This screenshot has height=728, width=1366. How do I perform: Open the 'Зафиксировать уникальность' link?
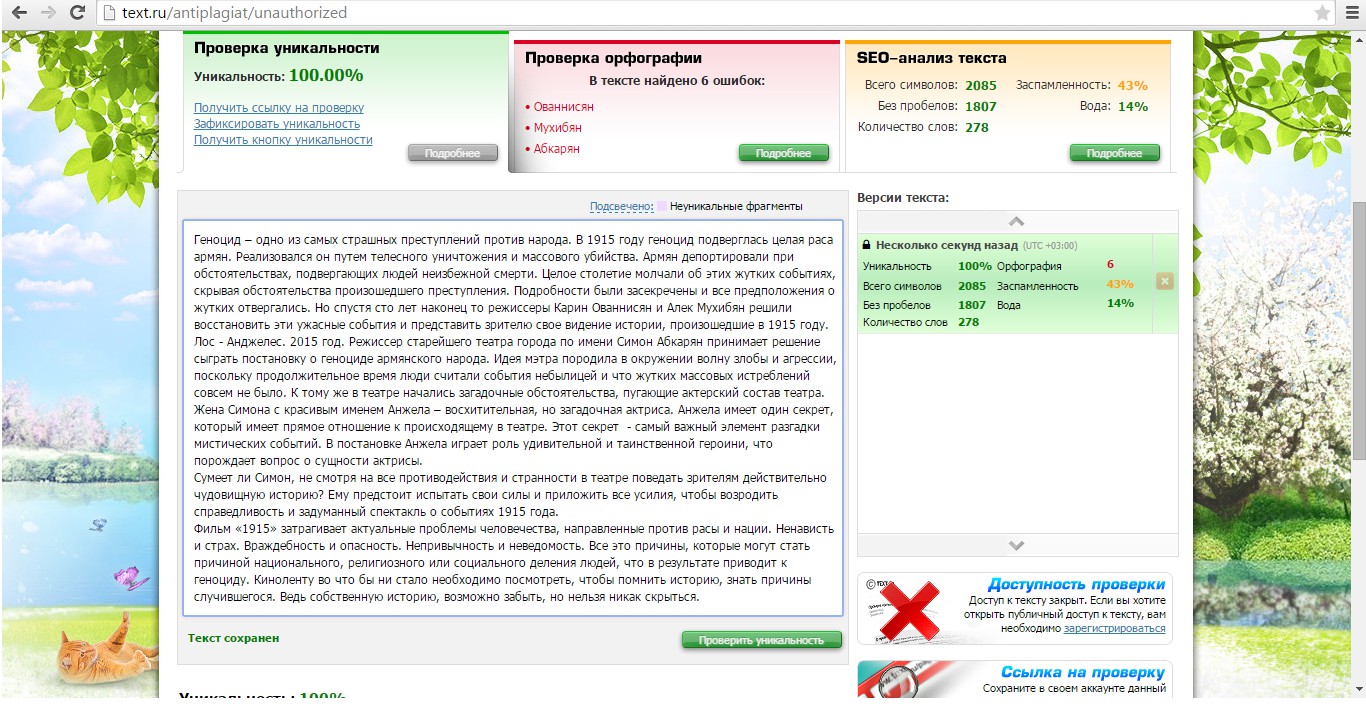click(277, 124)
